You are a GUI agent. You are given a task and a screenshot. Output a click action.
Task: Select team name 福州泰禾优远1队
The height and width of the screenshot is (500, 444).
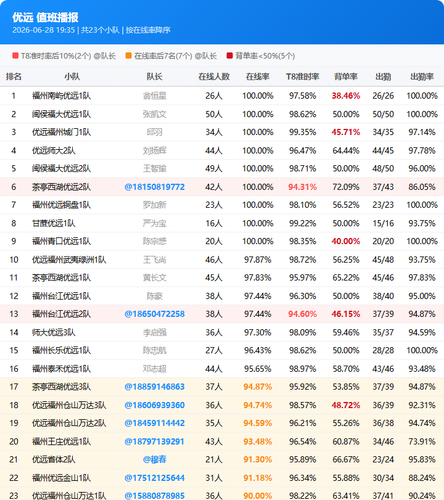pos(61,369)
